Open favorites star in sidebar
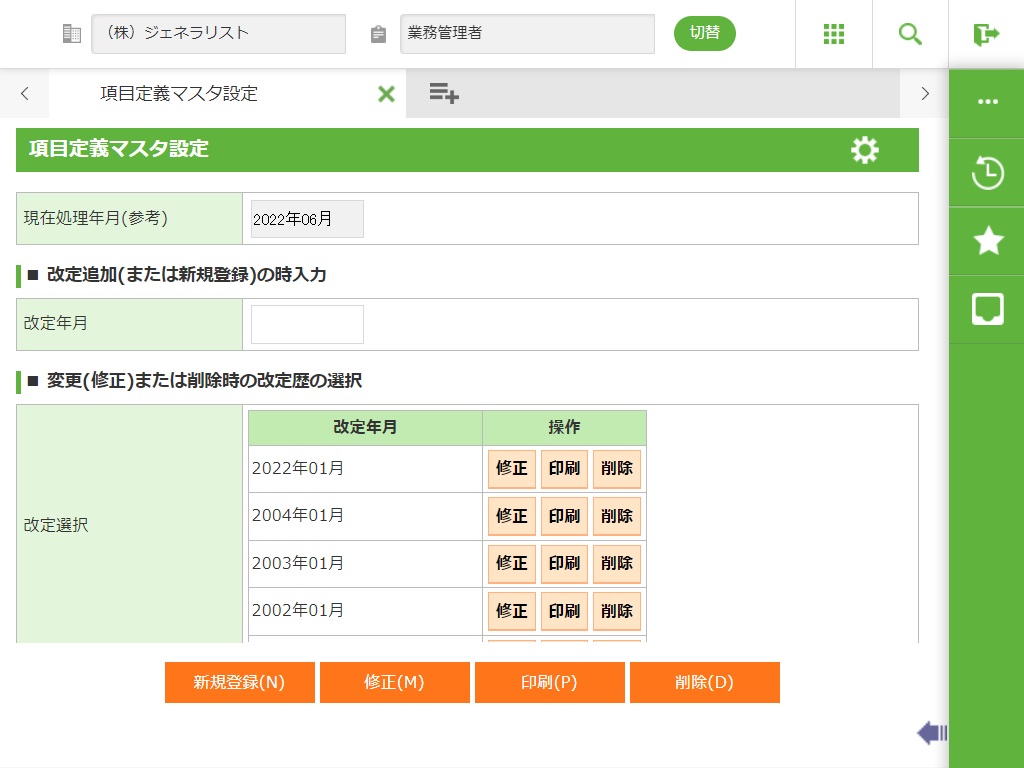This screenshot has width=1024, height=768. [987, 241]
